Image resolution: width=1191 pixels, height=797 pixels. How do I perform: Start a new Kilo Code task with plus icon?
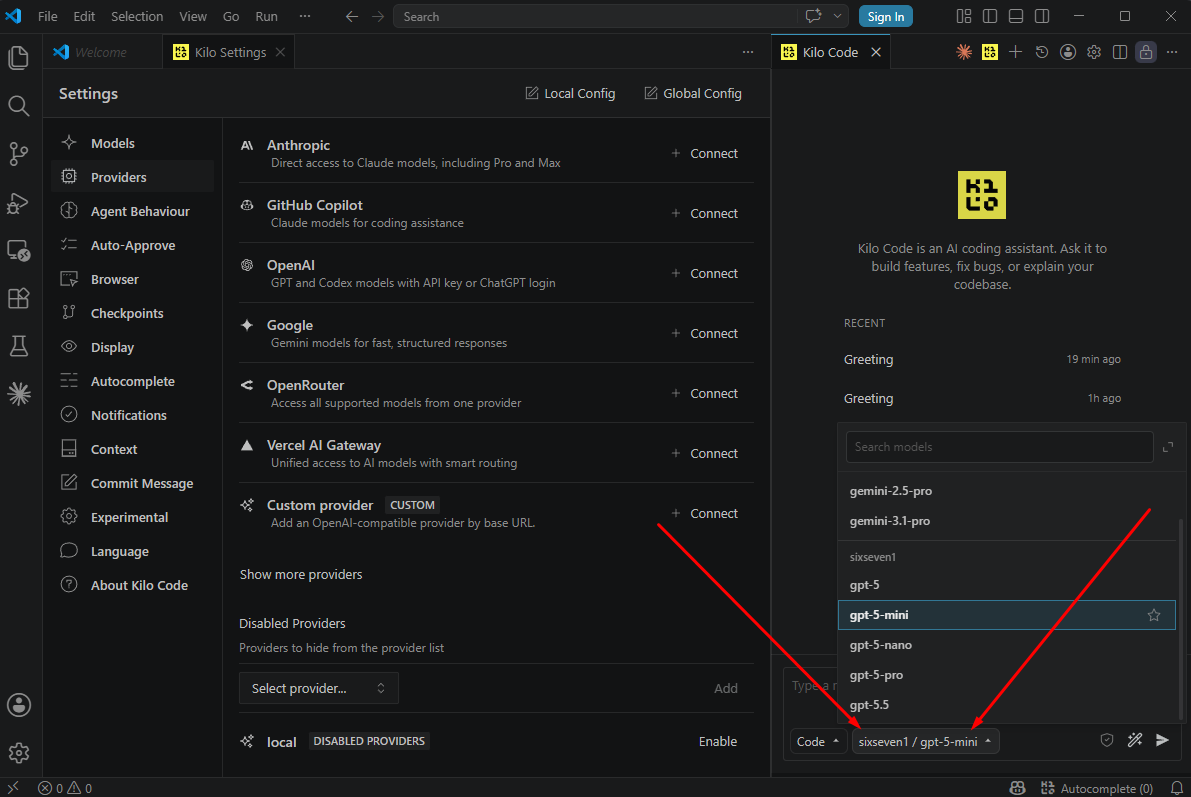1016,52
